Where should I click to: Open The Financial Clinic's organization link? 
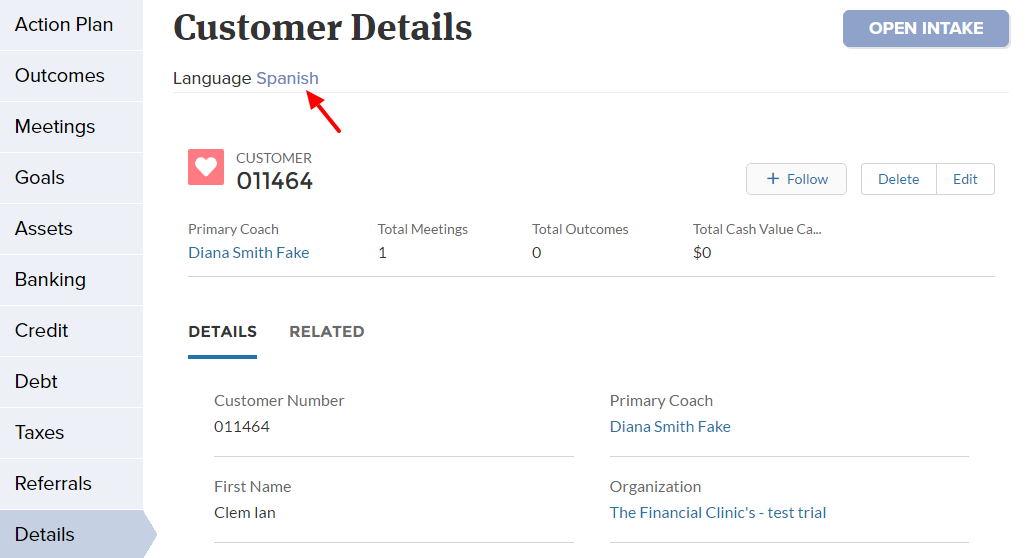click(717, 513)
